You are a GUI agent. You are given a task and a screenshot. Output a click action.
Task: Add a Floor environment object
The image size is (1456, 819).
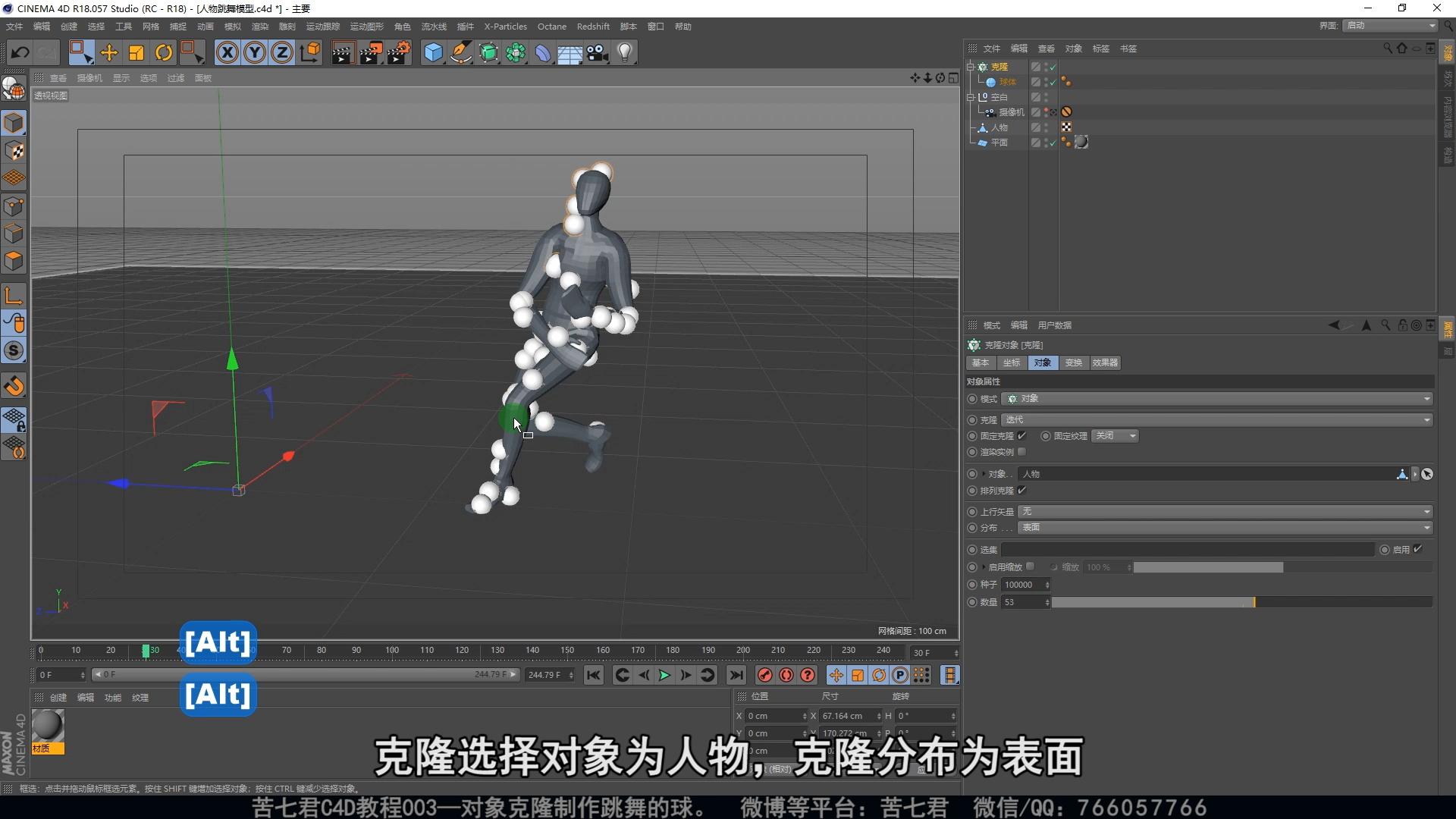[x=570, y=53]
